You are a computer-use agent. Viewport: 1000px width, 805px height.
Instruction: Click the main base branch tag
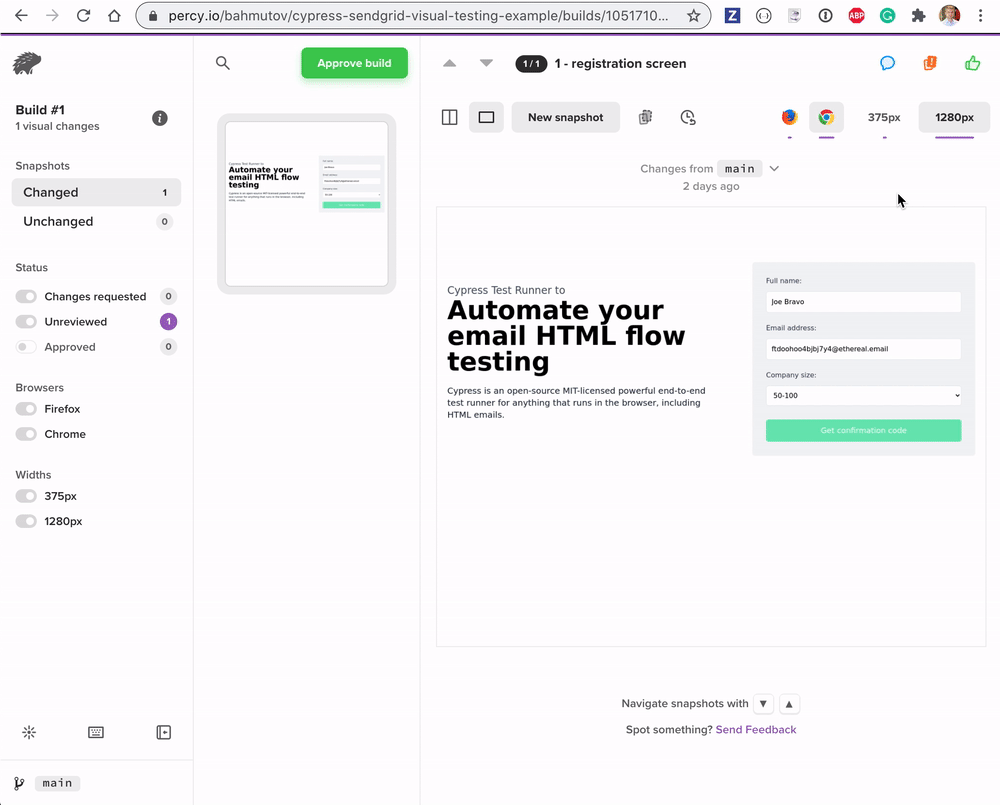coord(740,168)
